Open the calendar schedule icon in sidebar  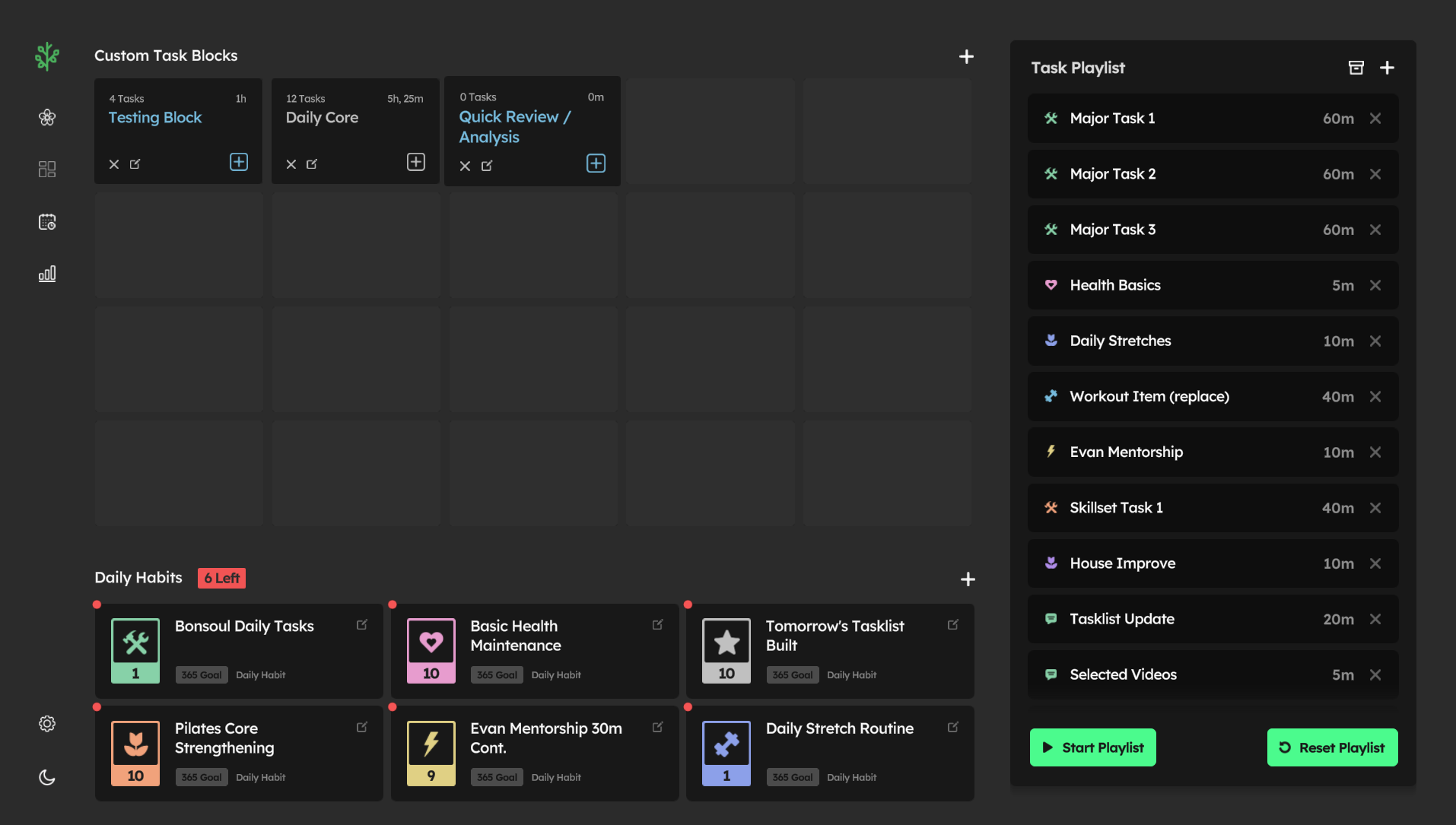47,221
